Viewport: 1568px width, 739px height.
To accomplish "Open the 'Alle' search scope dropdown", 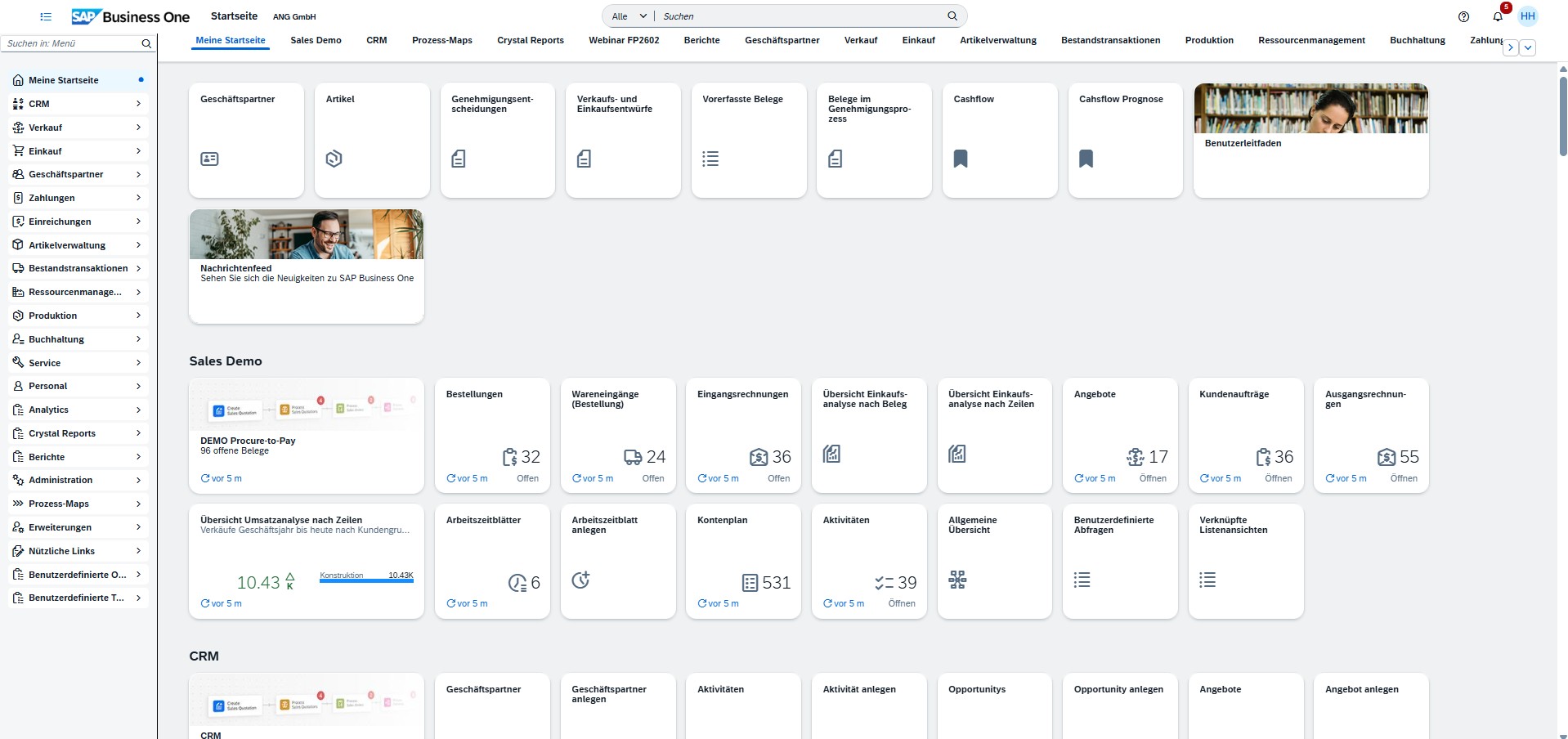I will [x=628, y=16].
